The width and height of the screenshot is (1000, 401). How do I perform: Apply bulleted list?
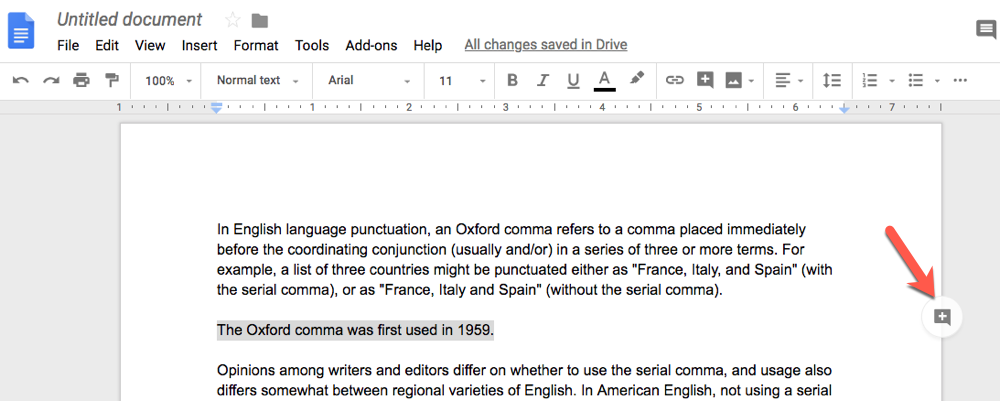click(x=916, y=80)
